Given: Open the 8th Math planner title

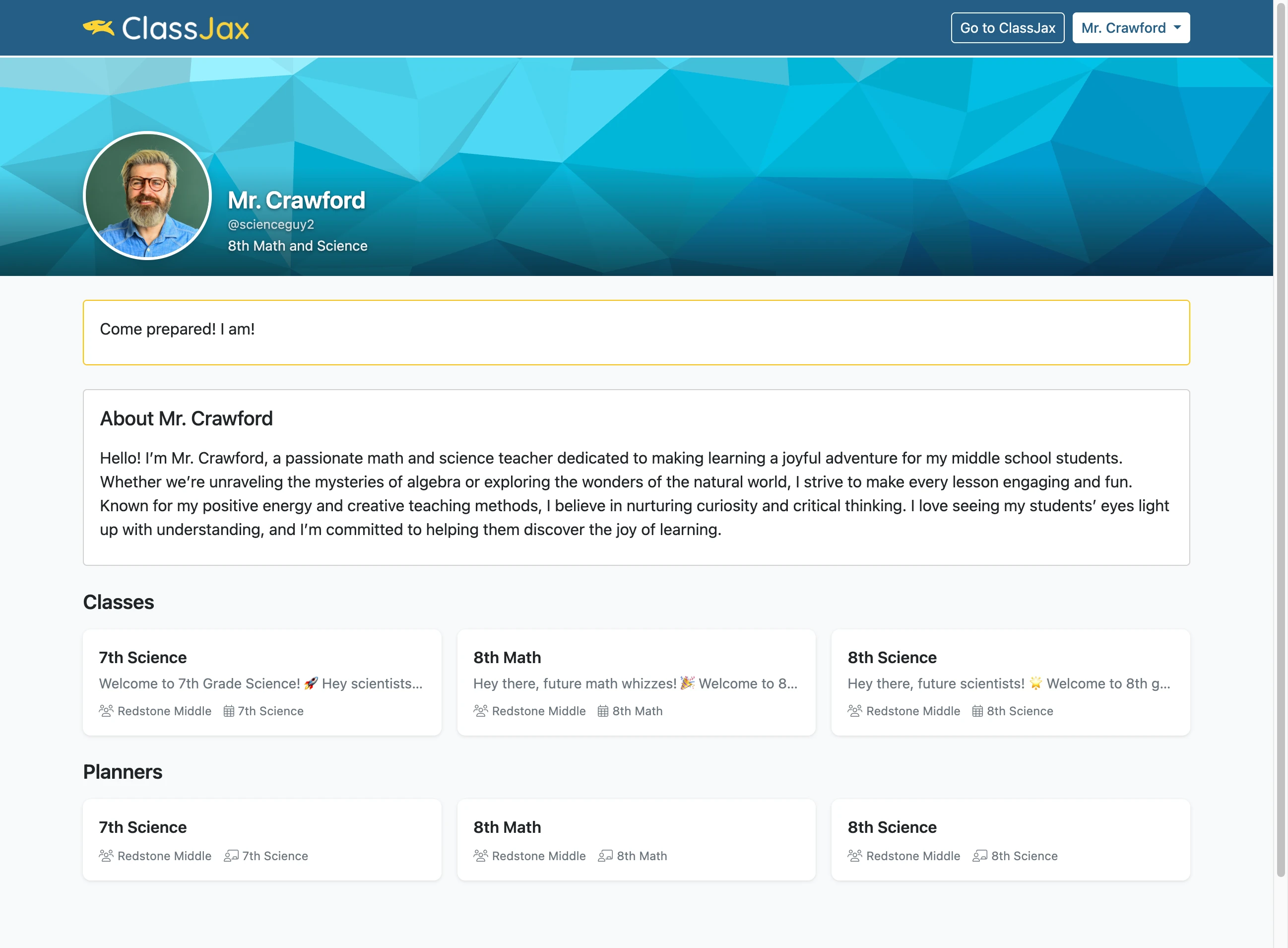Looking at the screenshot, I should click(x=507, y=827).
